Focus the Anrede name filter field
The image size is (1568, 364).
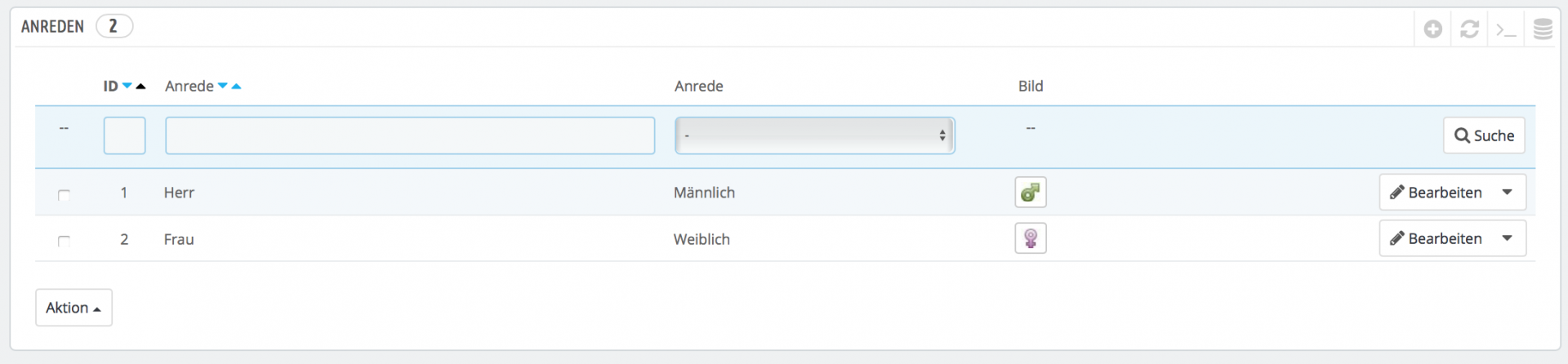click(x=410, y=135)
